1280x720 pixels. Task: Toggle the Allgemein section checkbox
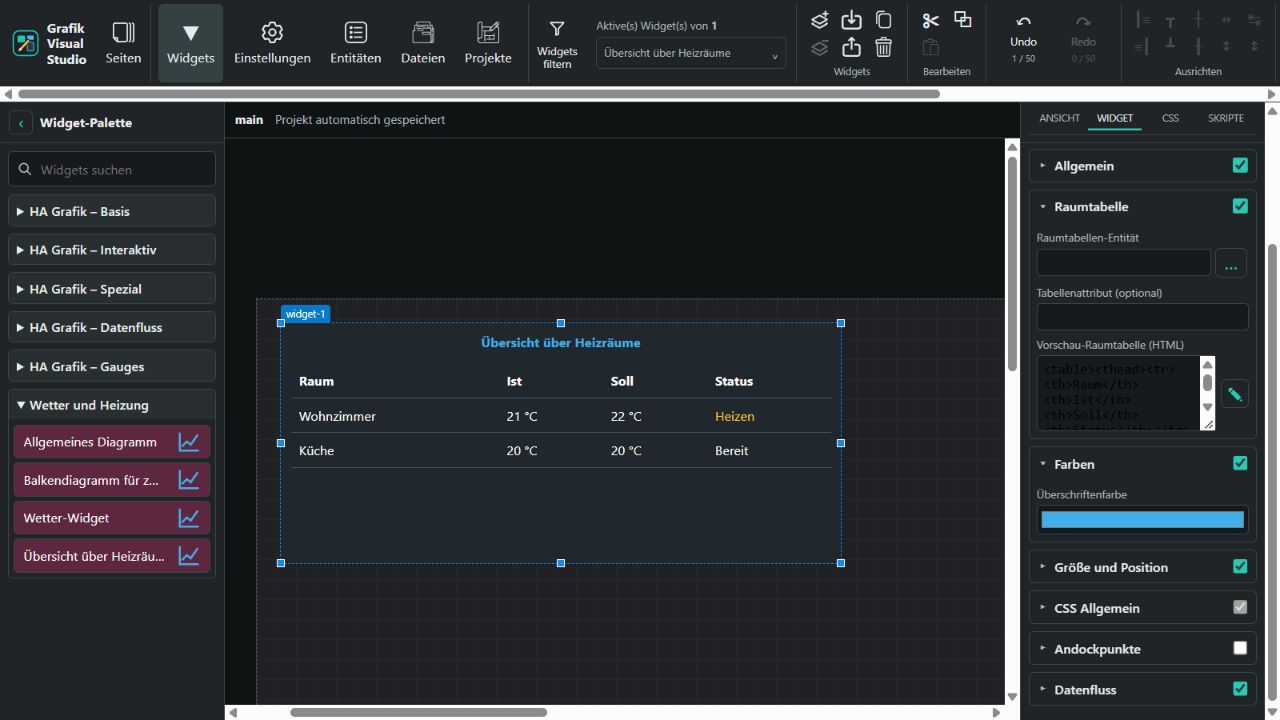[x=1240, y=166]
